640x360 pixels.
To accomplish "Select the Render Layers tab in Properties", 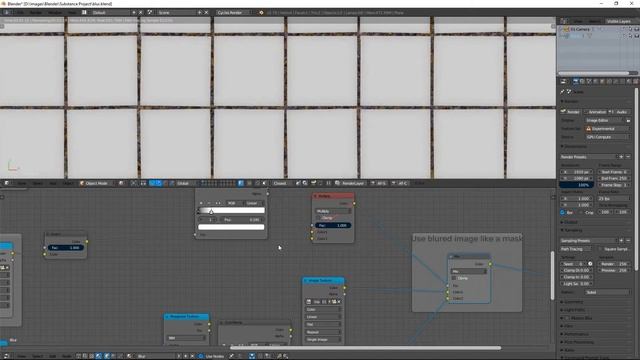I will (x=582, y=82).
